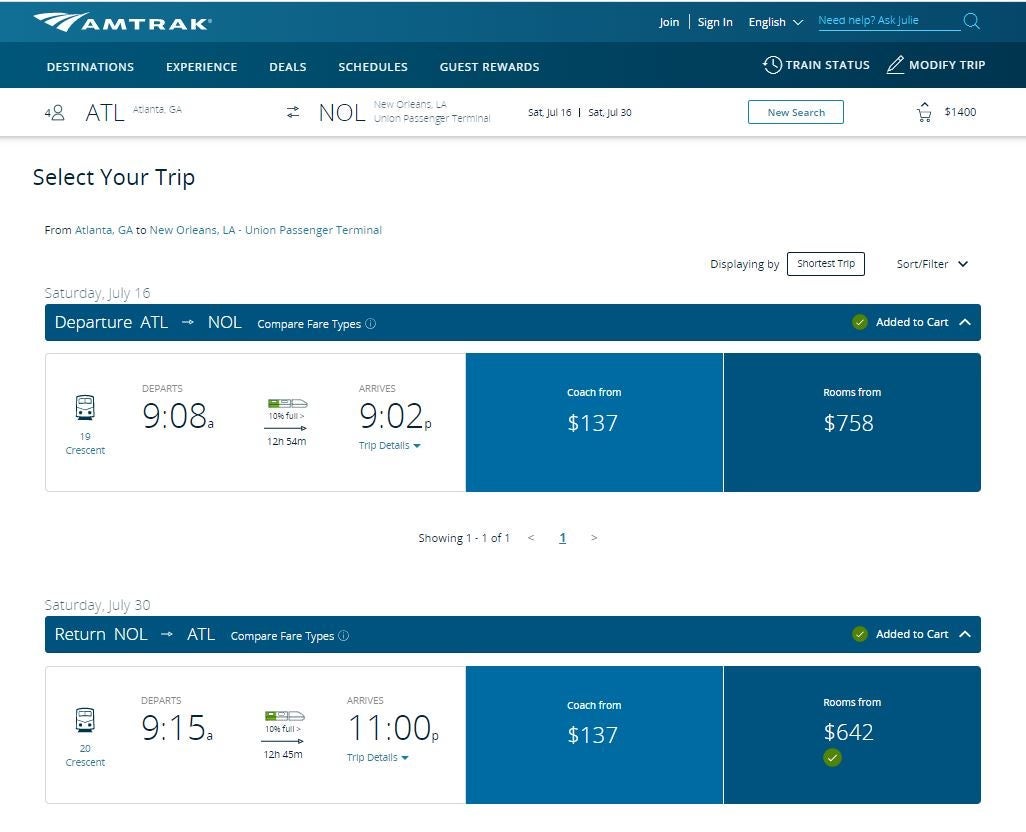Click train icon for 20 Crescent
The image size is (1026, 832).
[85, 719]
